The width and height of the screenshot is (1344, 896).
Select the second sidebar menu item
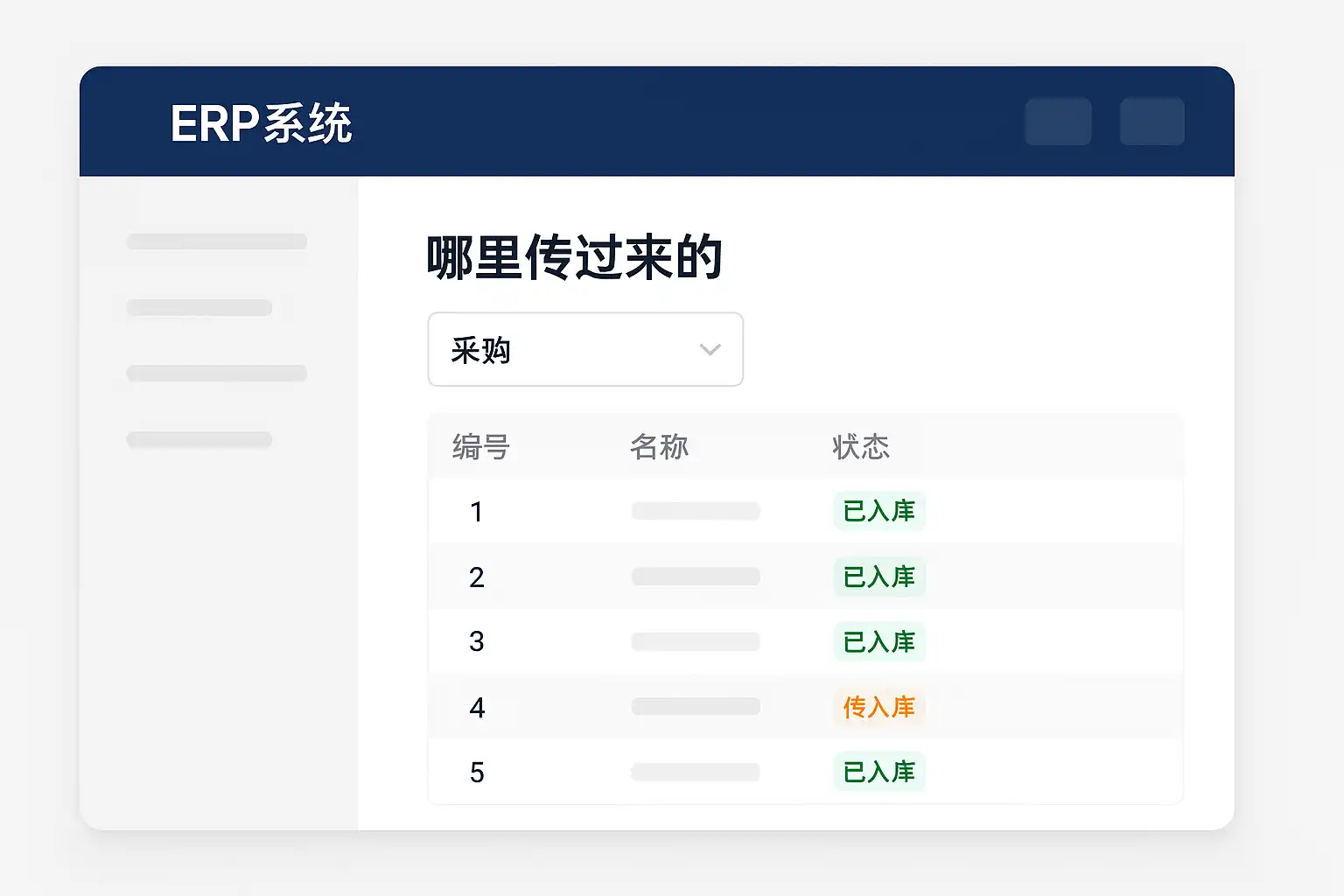[x=199, y=308]
